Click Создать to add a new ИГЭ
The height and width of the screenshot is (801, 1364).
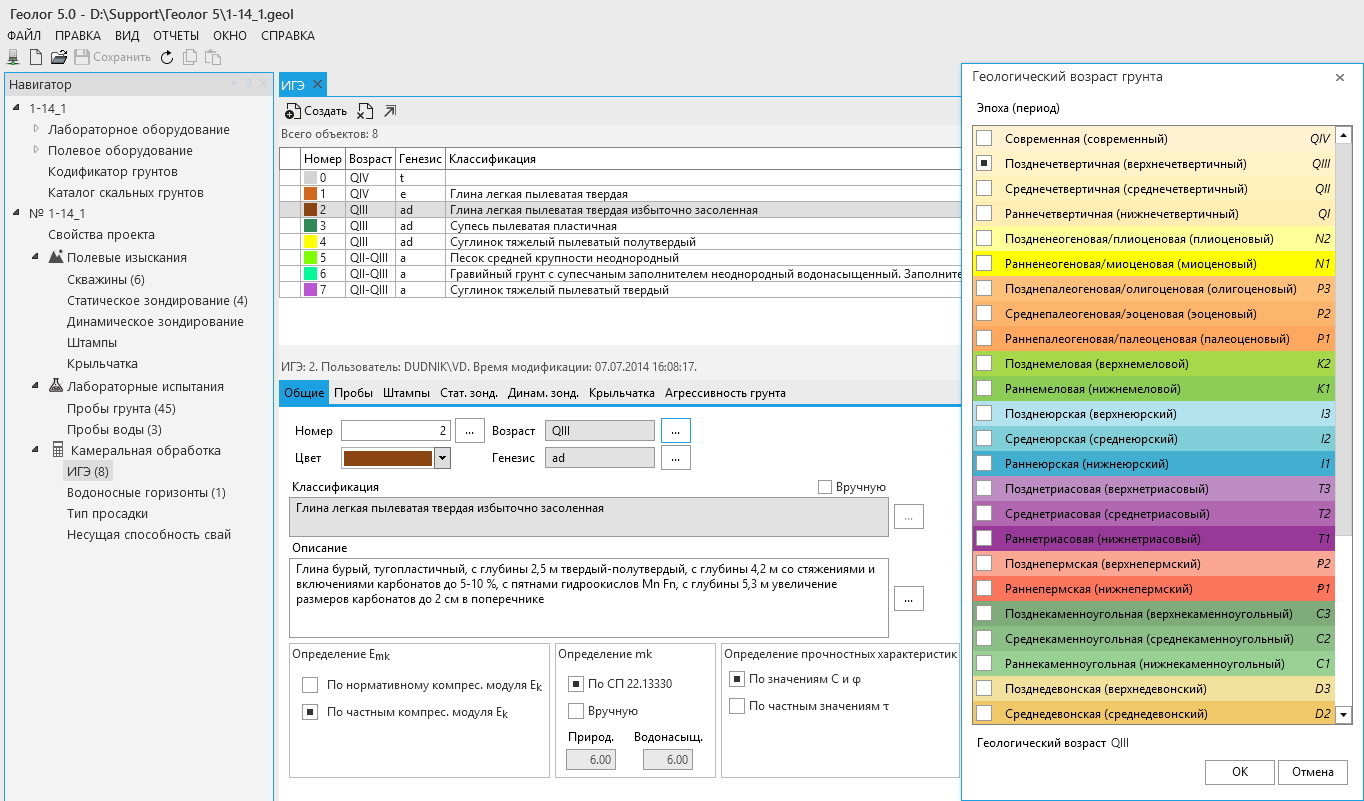click(x=316, y=111)
